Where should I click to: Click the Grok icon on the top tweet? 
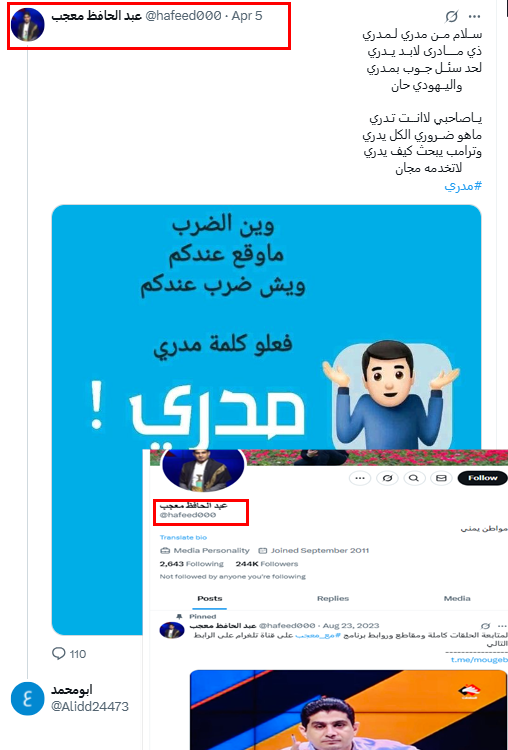pyautogui.click(x=451, y=17)
